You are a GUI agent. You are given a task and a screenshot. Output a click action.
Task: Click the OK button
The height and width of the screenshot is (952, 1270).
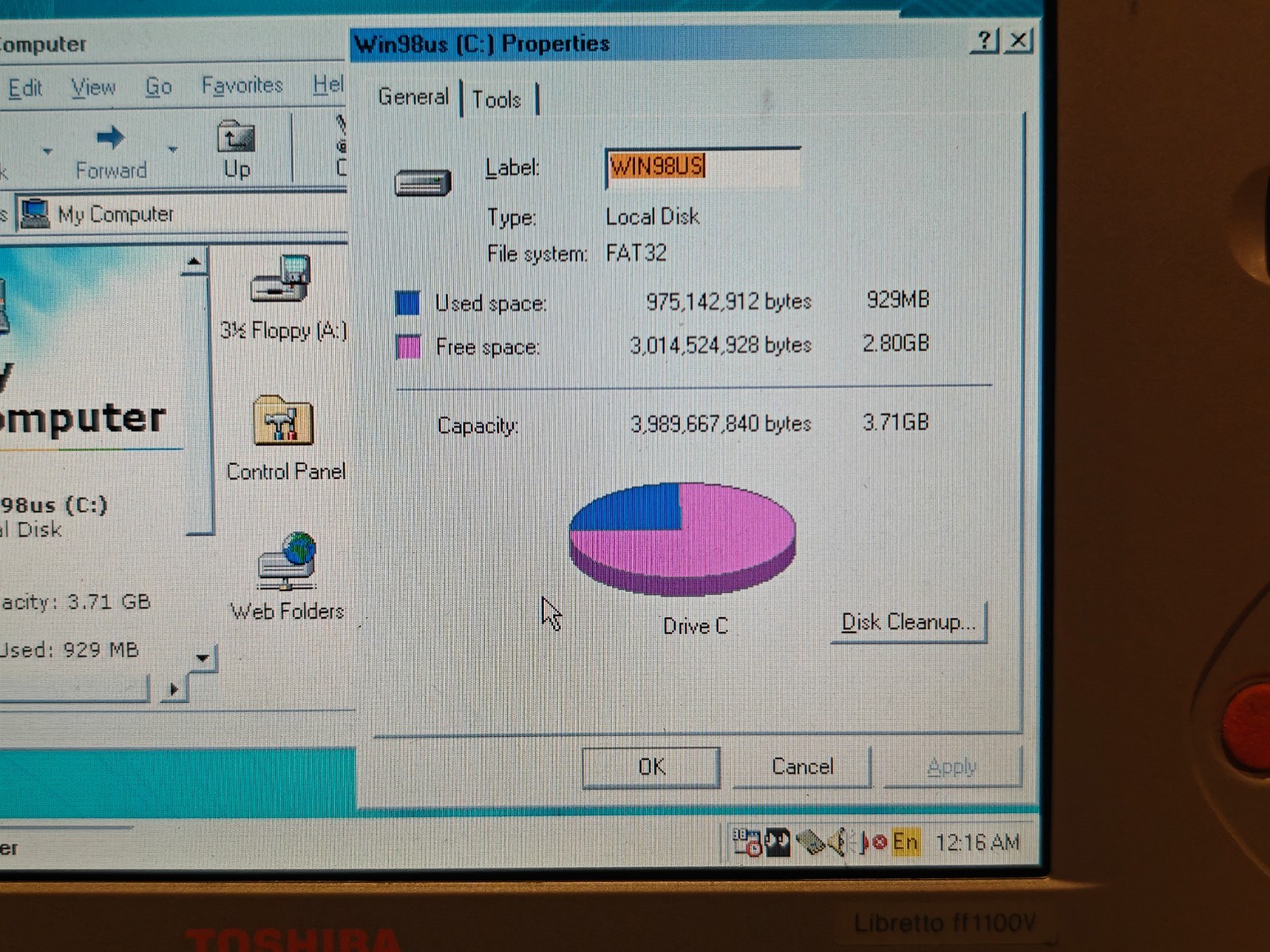[651, 766]
